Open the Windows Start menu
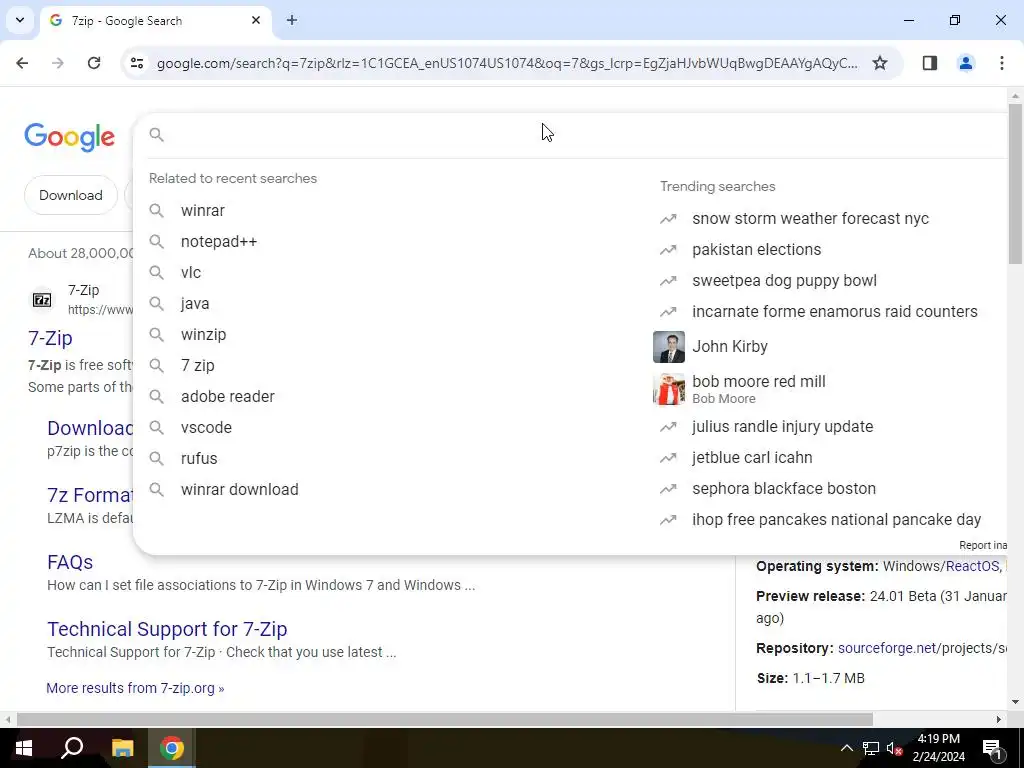 point(24,748)
